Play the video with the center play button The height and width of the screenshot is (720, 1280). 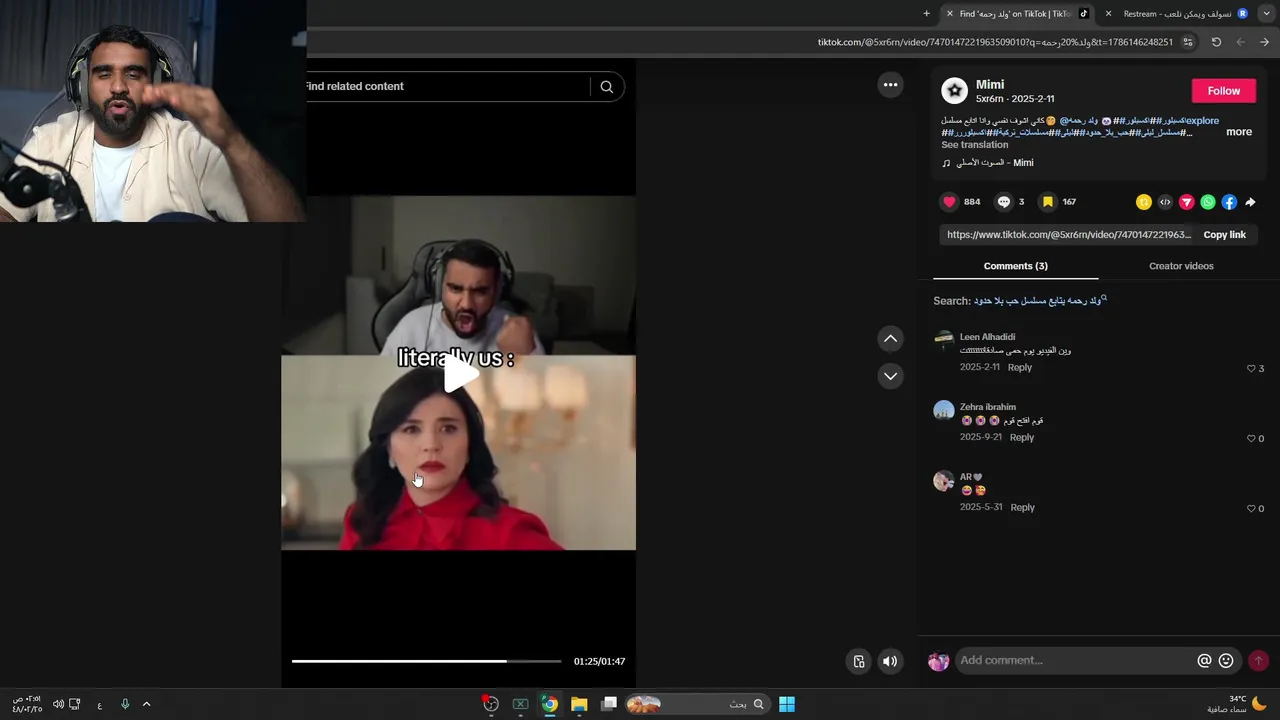[x=460, y=374]
